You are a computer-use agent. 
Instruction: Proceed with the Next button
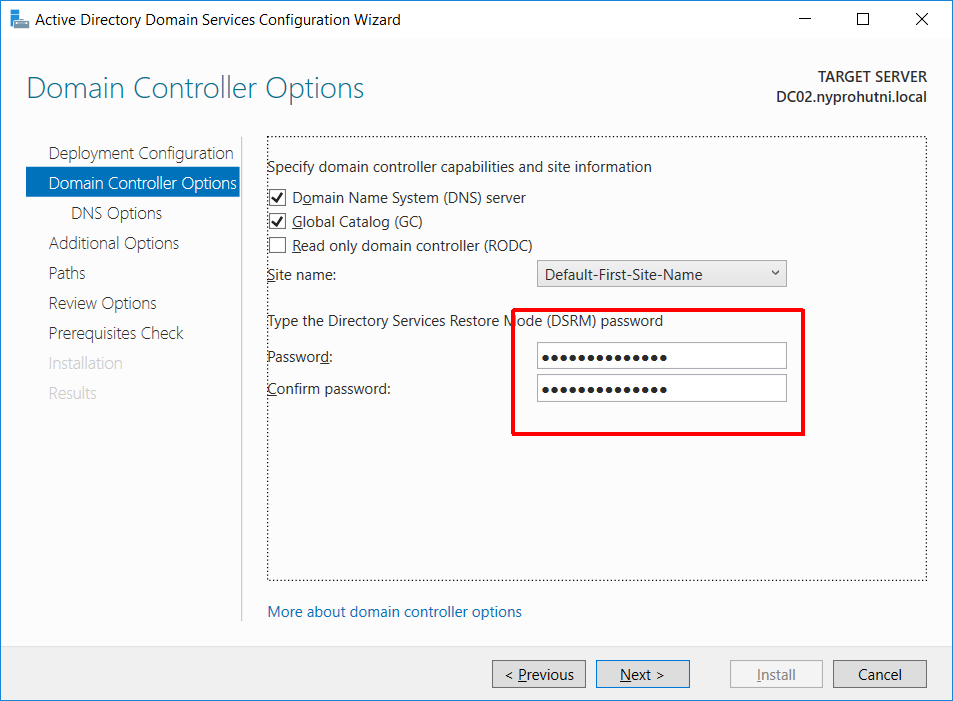pyautogui.click(x=642, y=674)
